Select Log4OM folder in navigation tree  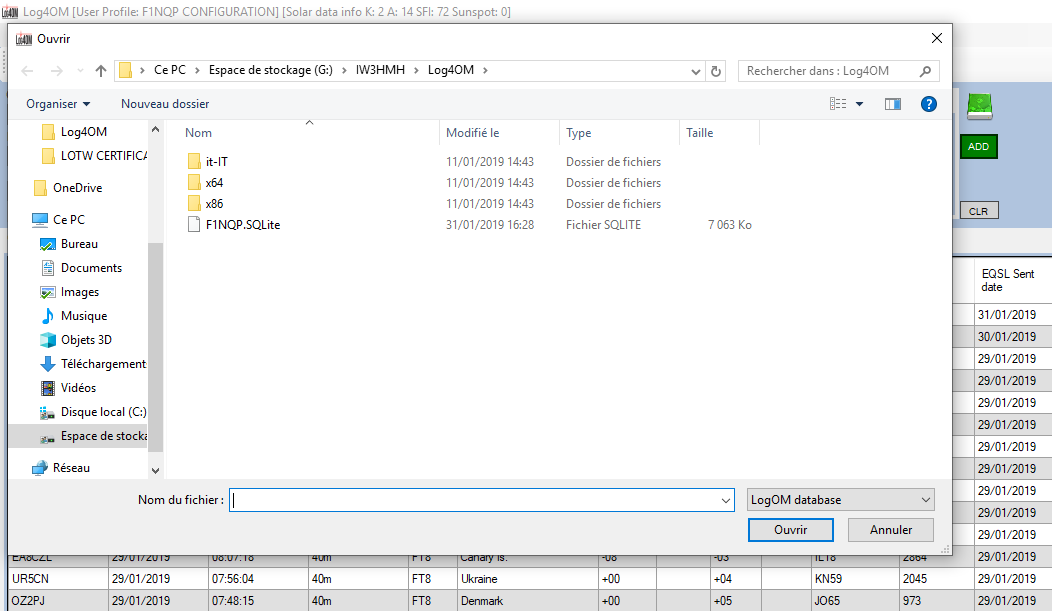(x=83, y=132)
